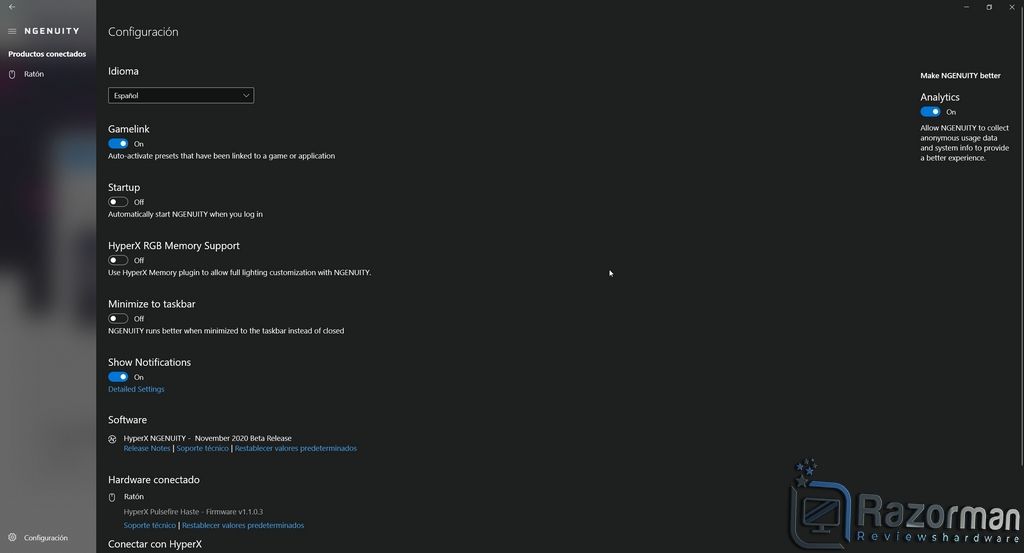Image resolution: width=1024 pixels, height=553 pixels.
Task: Click the HyperX Pulsefire Haste firmware text
Action: click(193, 512)
